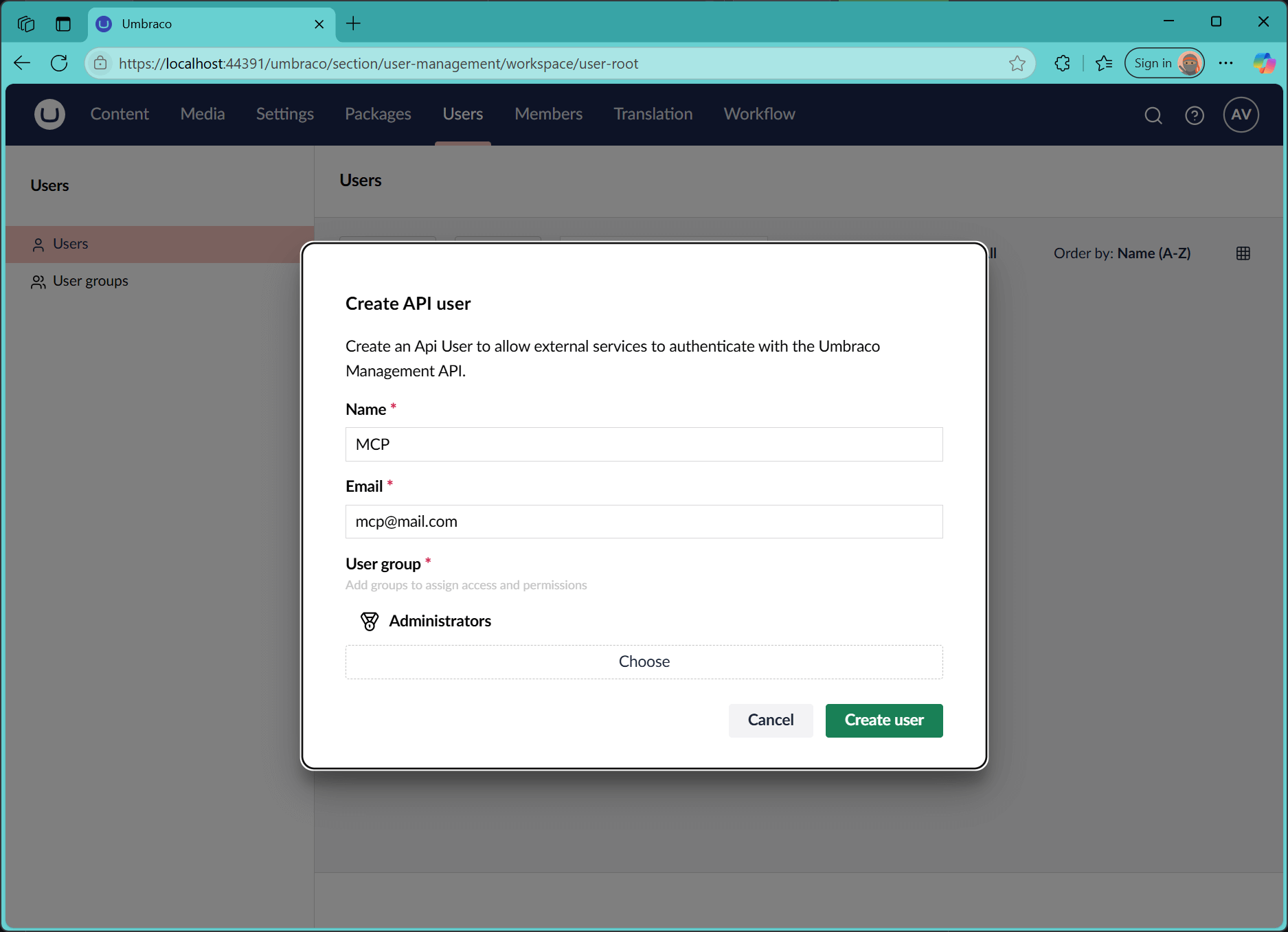
Task: Click the Create user button
Action: pyautogui.click(x=884, y=720)
